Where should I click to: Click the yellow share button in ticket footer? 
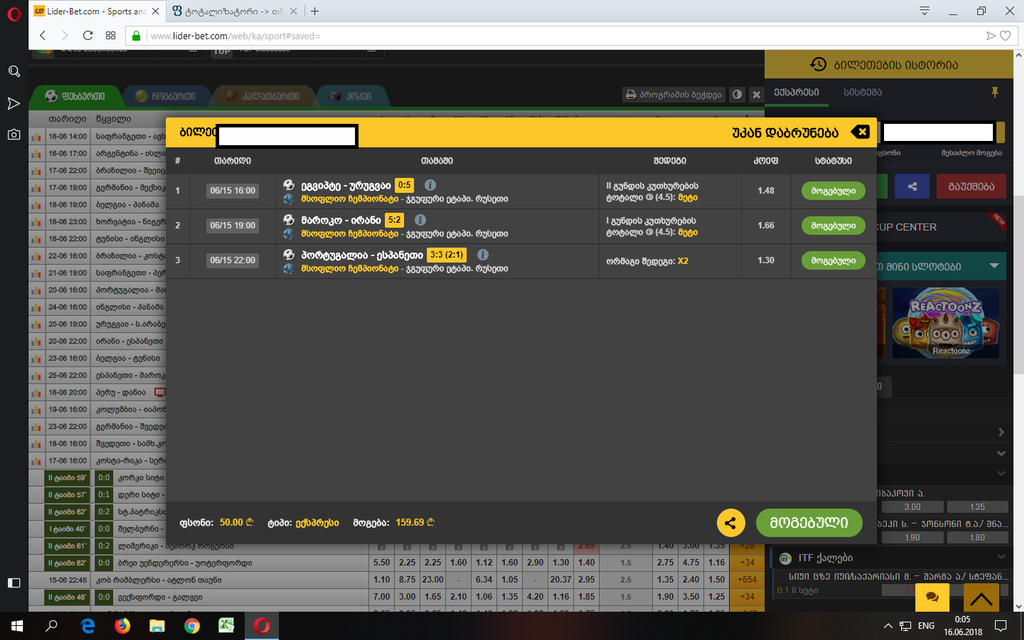coord(731,522)
